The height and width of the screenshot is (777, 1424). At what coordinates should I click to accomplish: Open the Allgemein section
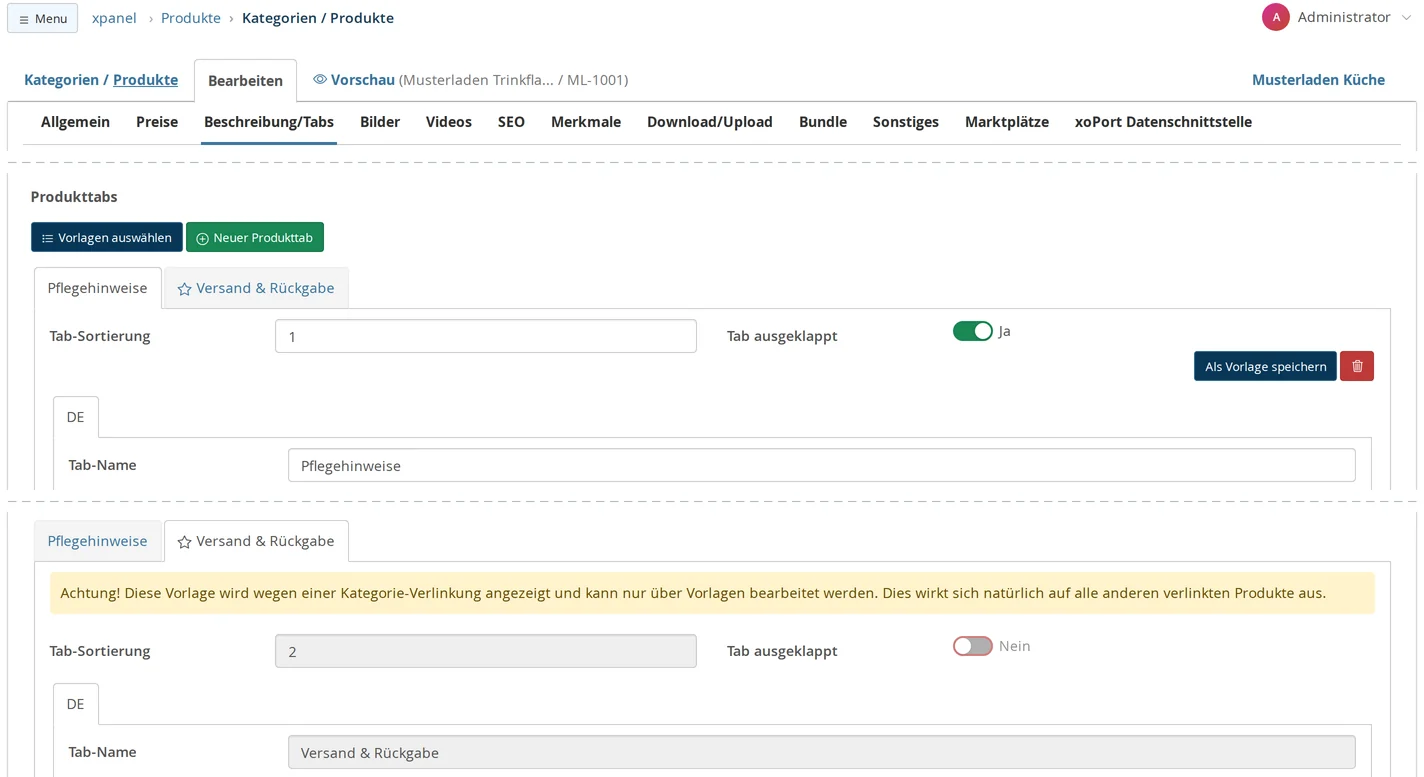[75, 122]
